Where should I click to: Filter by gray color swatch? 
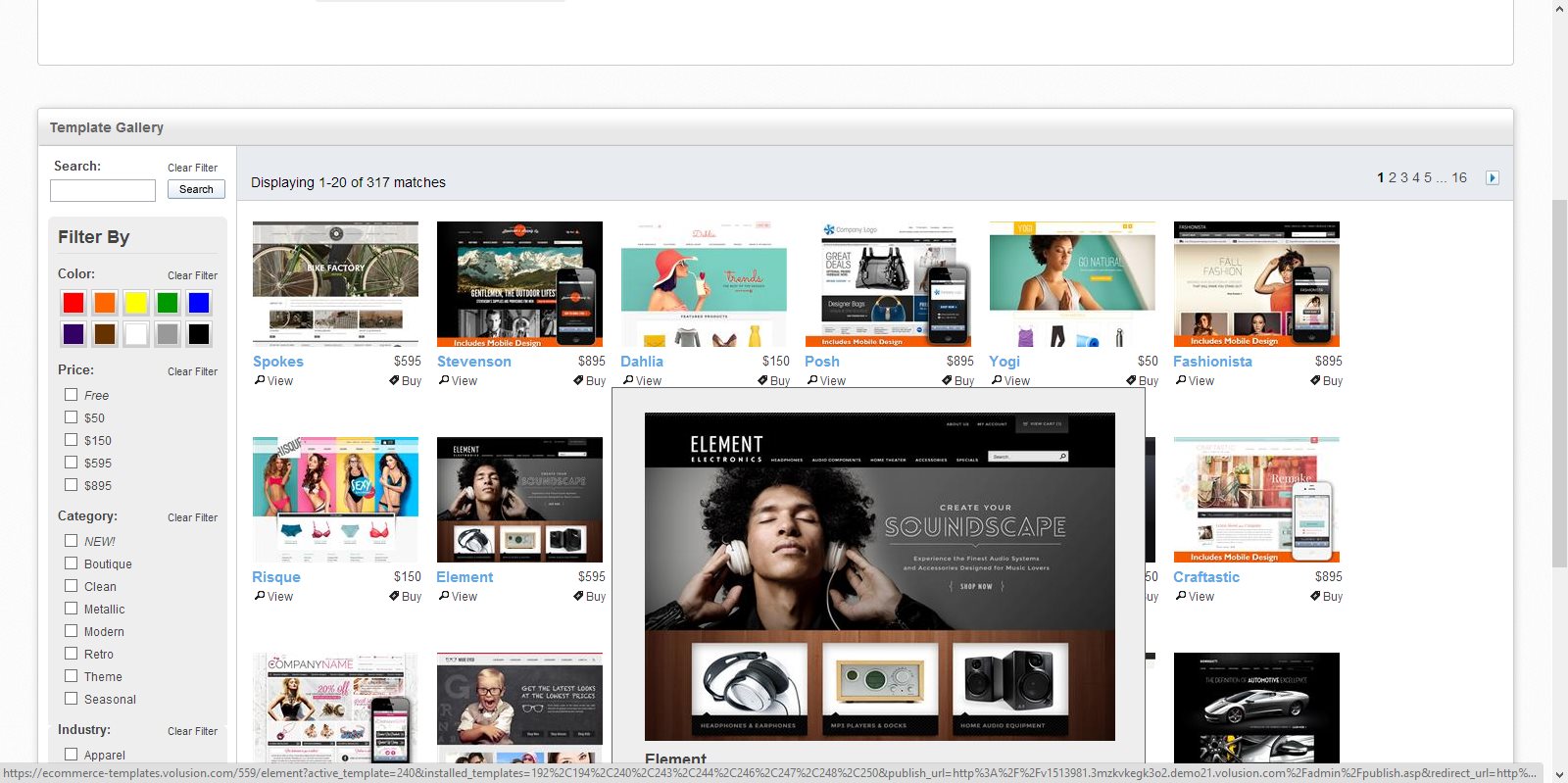tap(168, 334)
